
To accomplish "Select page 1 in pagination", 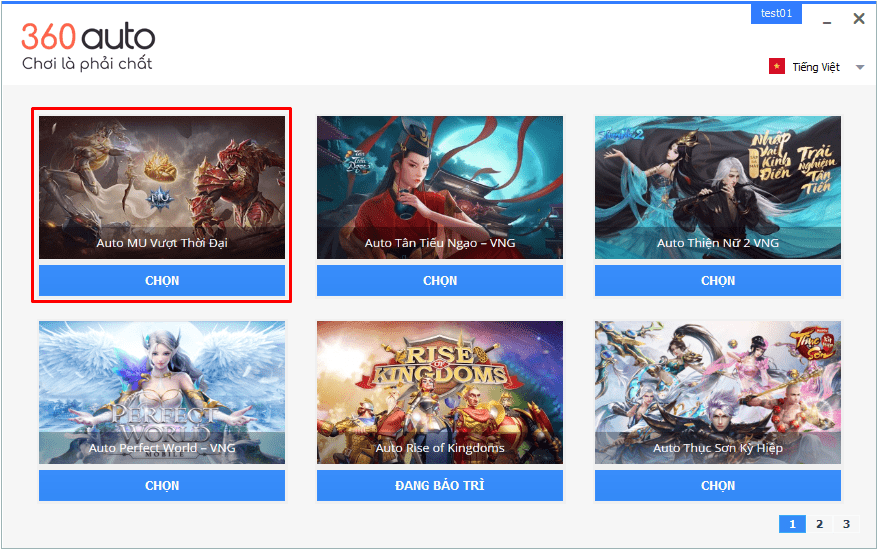I will 792,524.
